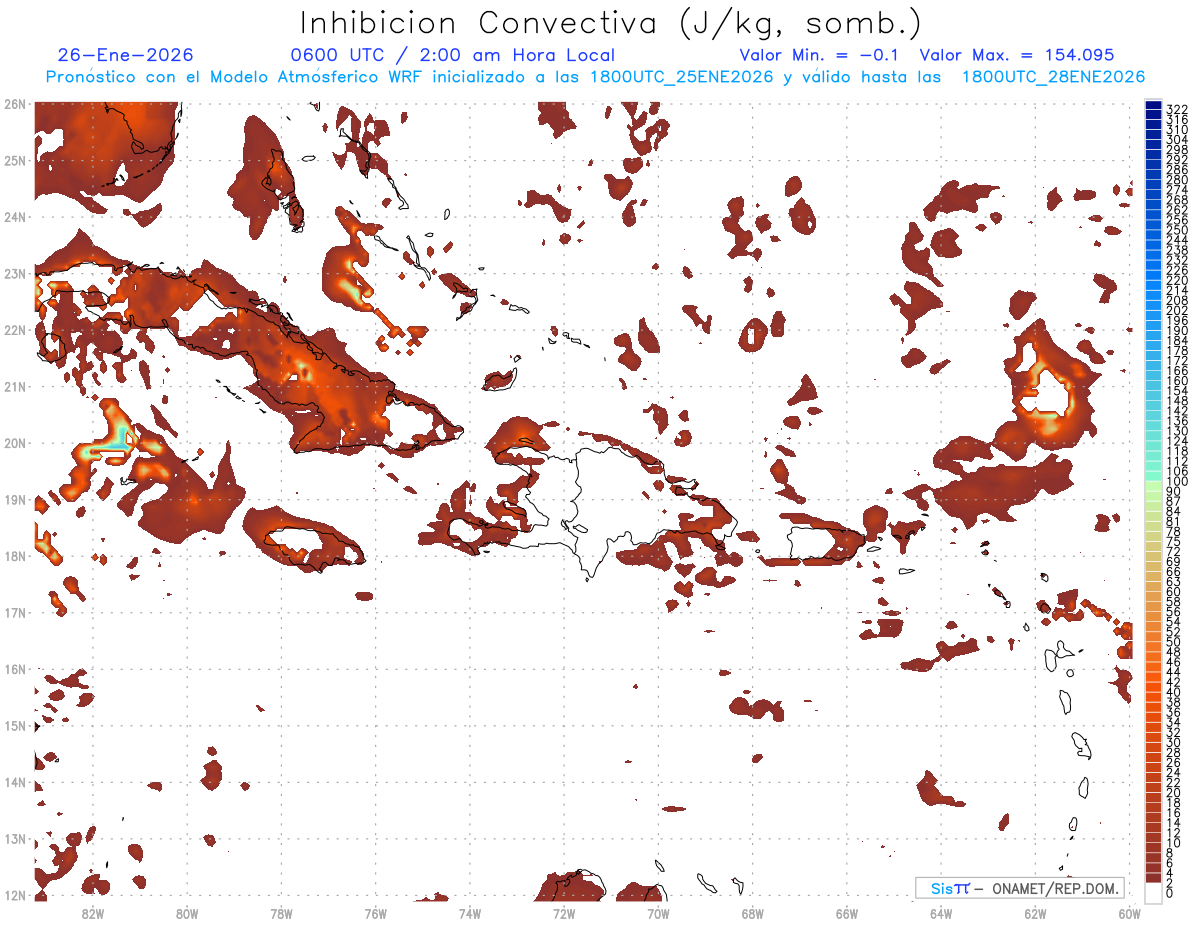This screenshot has height=927, width=1200.
Task: Click the '64W' longitude label
Action: (941, 913)
